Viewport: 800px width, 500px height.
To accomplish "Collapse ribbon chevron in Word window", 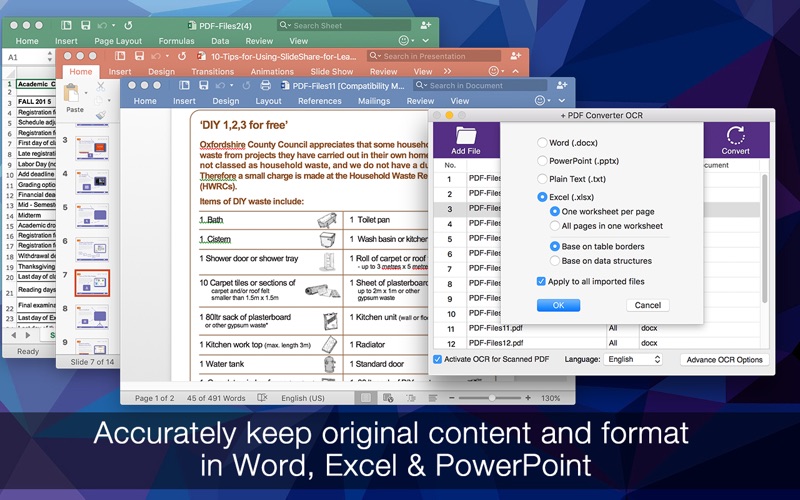I will 561,101.
